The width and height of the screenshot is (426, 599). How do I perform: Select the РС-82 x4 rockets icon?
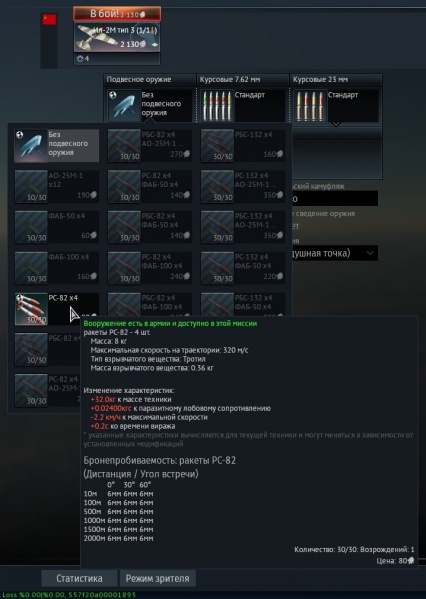(31, 309)
